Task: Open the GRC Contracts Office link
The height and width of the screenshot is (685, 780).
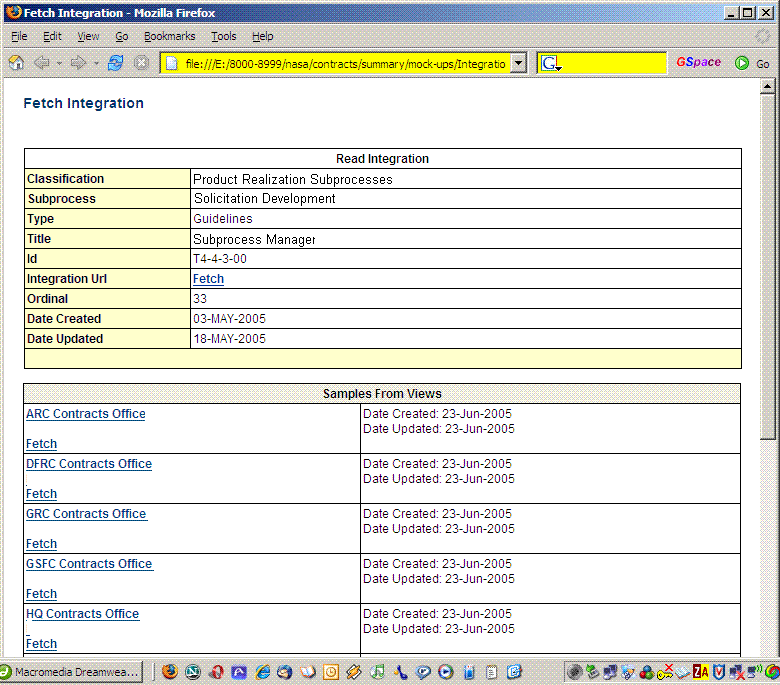Action: click(x=86, y=514)
